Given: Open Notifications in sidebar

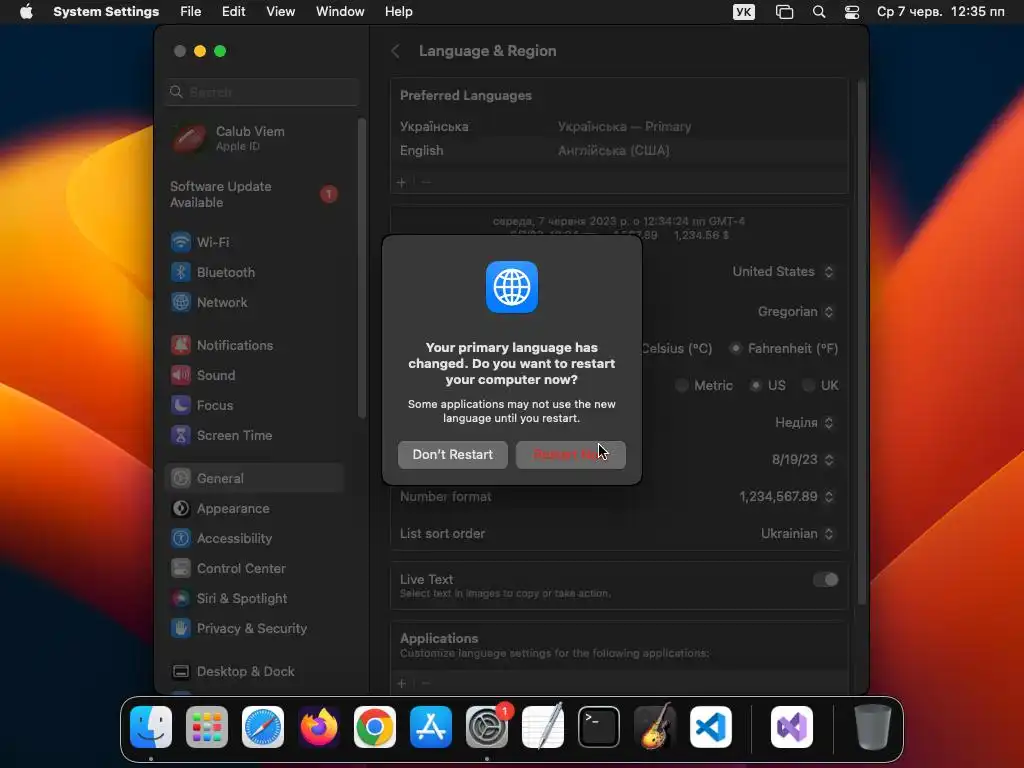Looking at the screenshot, I should (x=255, y=345).
